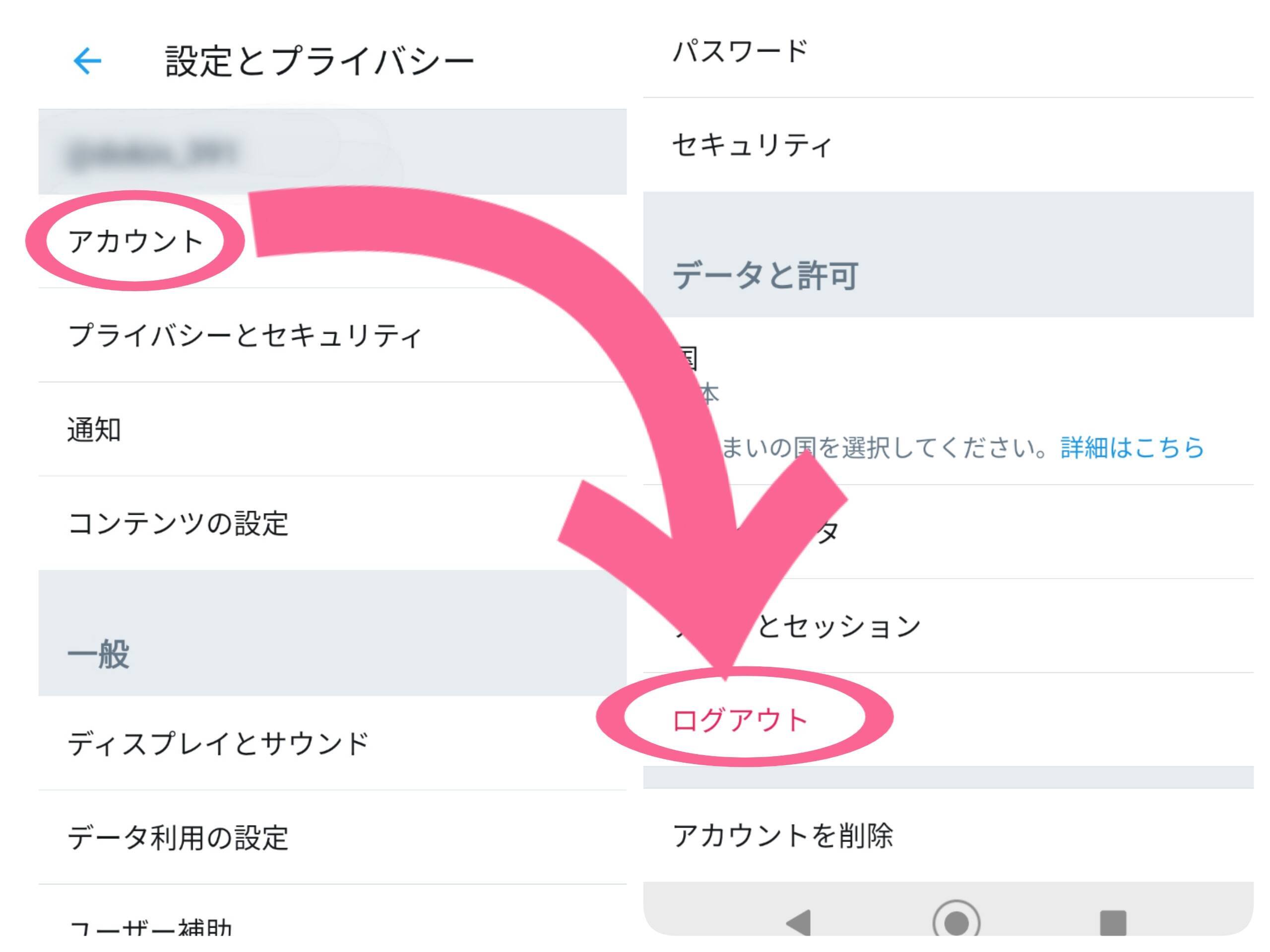Open プライバシーとセキュリティ settings
The image size is (1270, 952).
point(245,335)
